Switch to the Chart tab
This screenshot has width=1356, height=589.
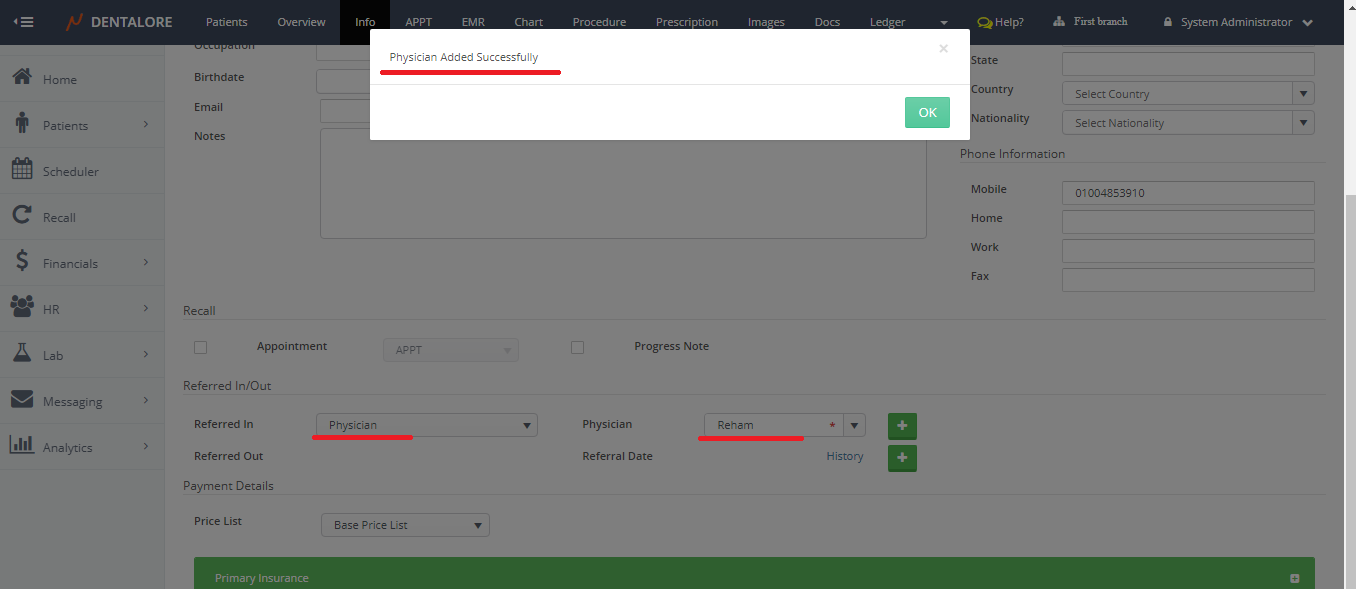pos(528,22)
